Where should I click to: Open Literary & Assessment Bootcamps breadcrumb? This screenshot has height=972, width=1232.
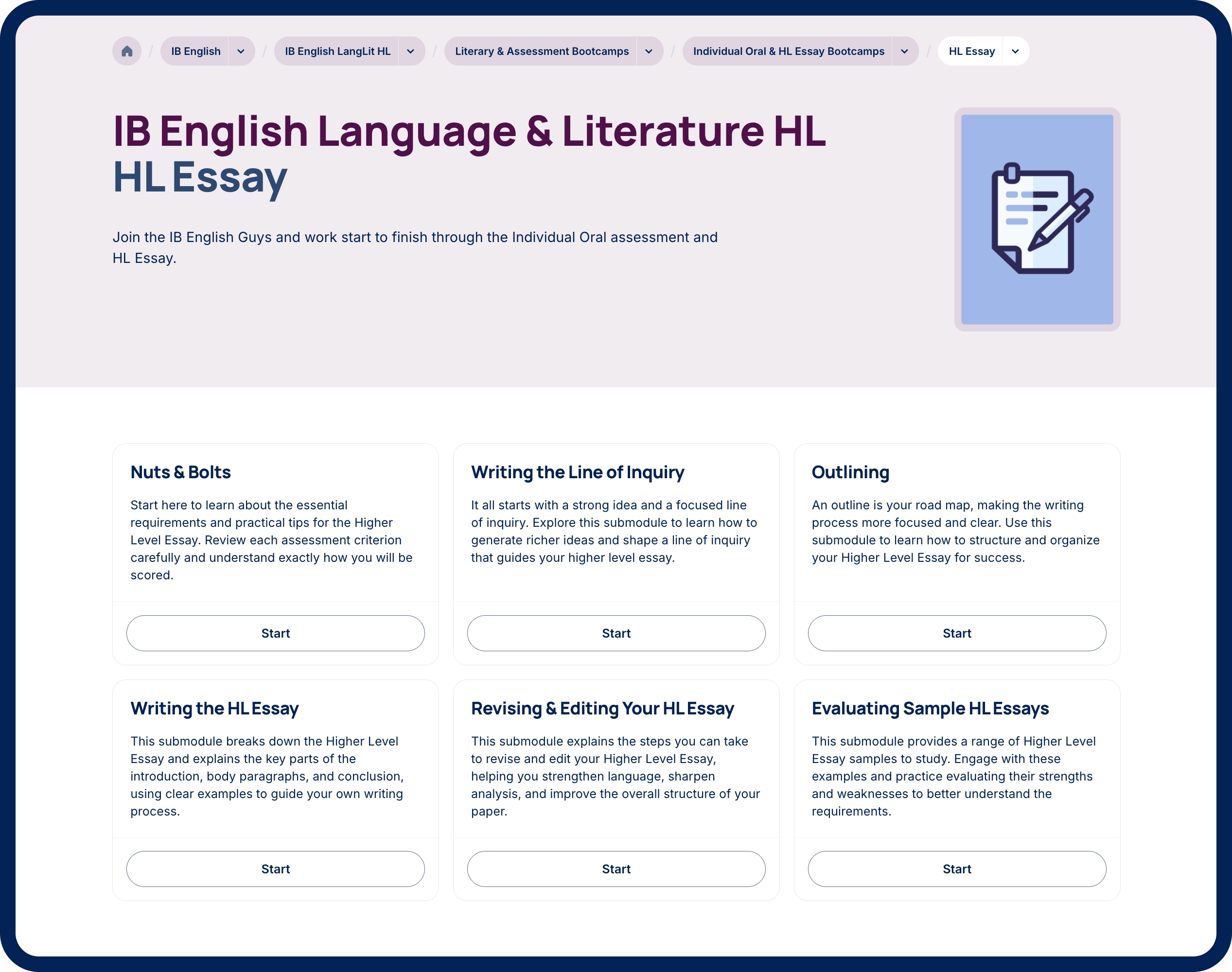(x=542, y=51)
